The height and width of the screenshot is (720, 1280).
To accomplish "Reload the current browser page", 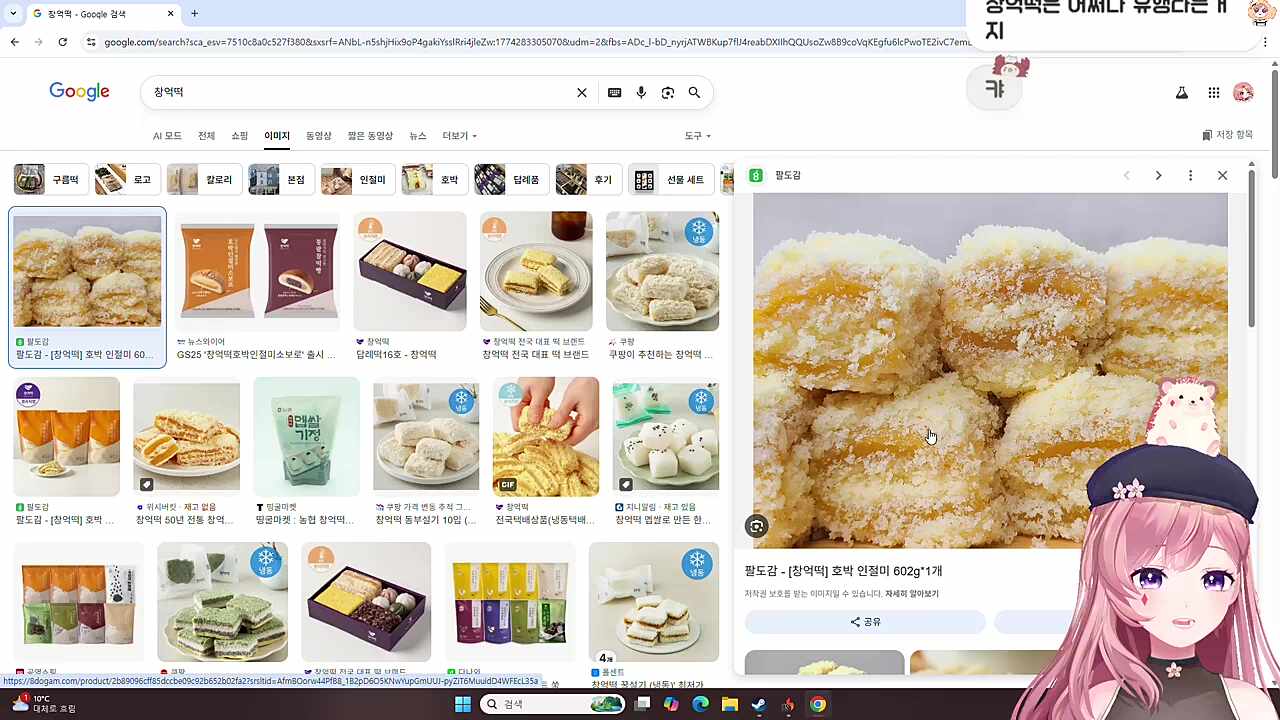I will (62, 42).
